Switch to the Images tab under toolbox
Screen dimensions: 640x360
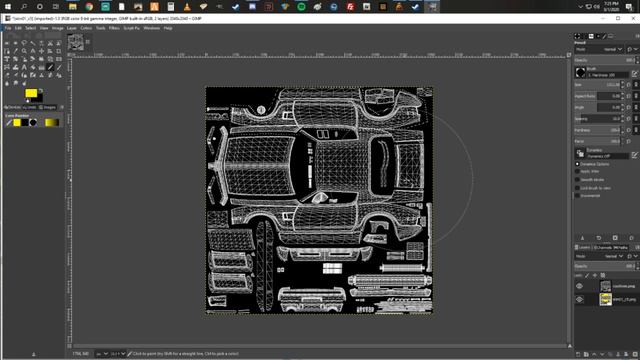coord(48,107)
